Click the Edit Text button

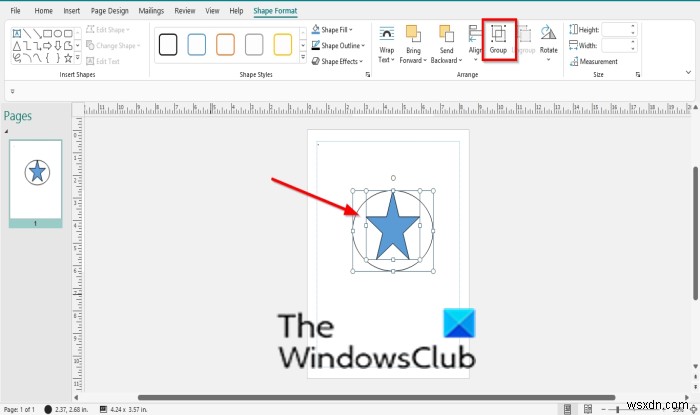click(x=103, y=61)
